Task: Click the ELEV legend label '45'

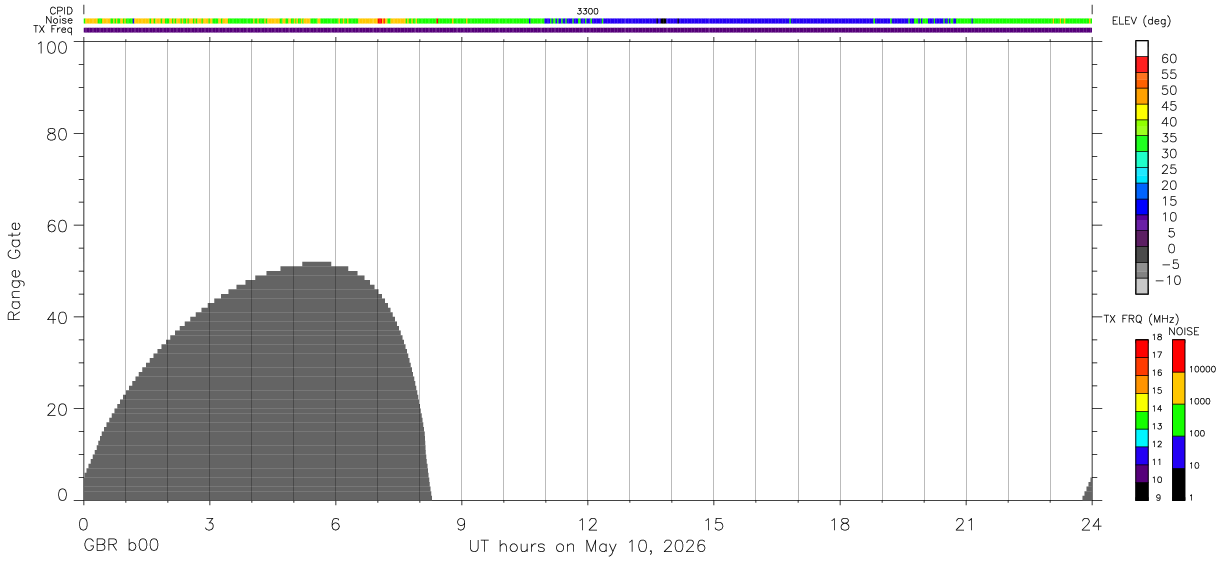Action: click(1167, 106)
